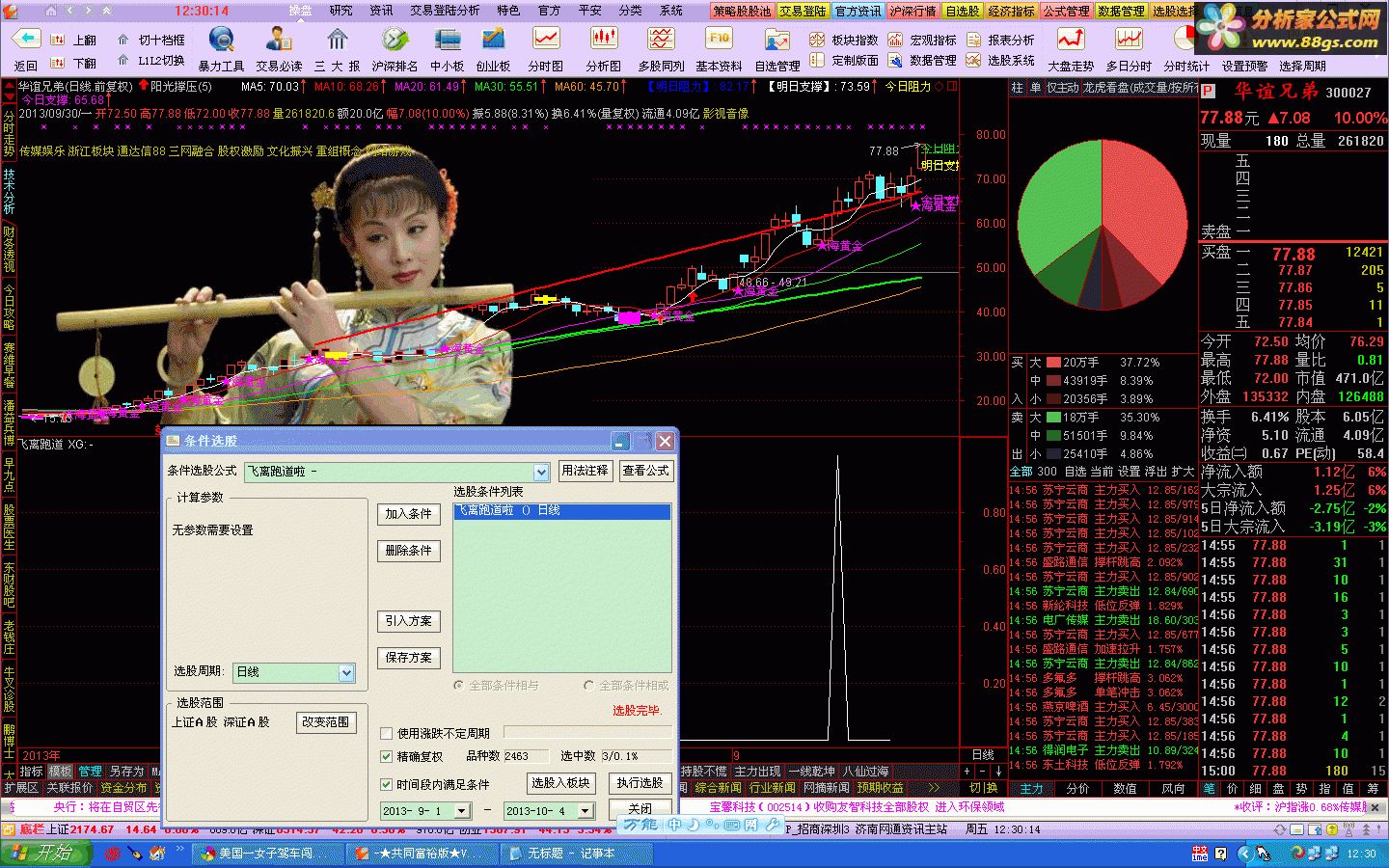Click the 公式管理 tab
Viewport: 1389px width, 868px height.
click(1066, 11)
